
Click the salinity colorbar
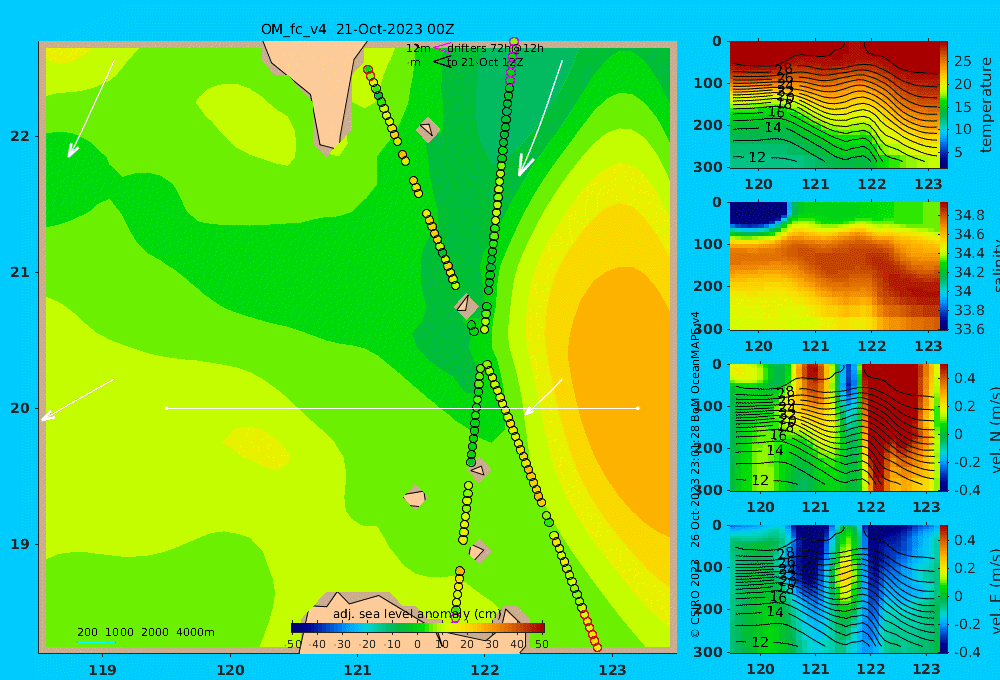pyautogui.click(x=944, y=266)
